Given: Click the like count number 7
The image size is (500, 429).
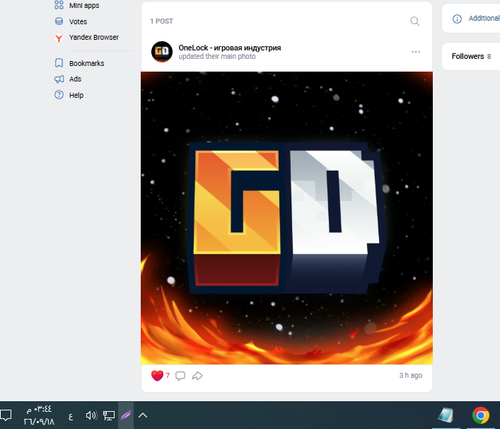Looking at the screenshot, I should click(168, 376).
